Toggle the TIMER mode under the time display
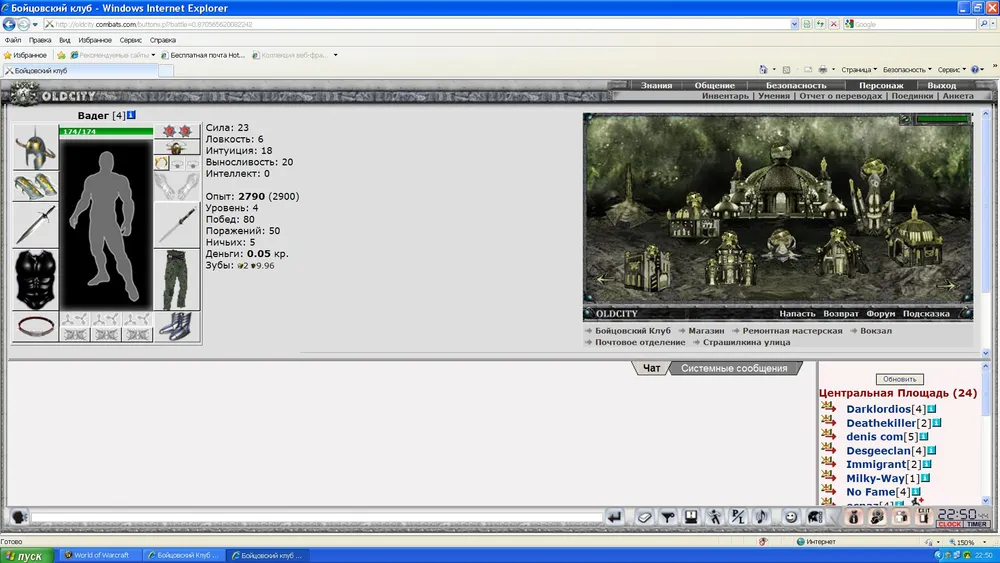Screen dimensions: 1000x563 point(977,524)
